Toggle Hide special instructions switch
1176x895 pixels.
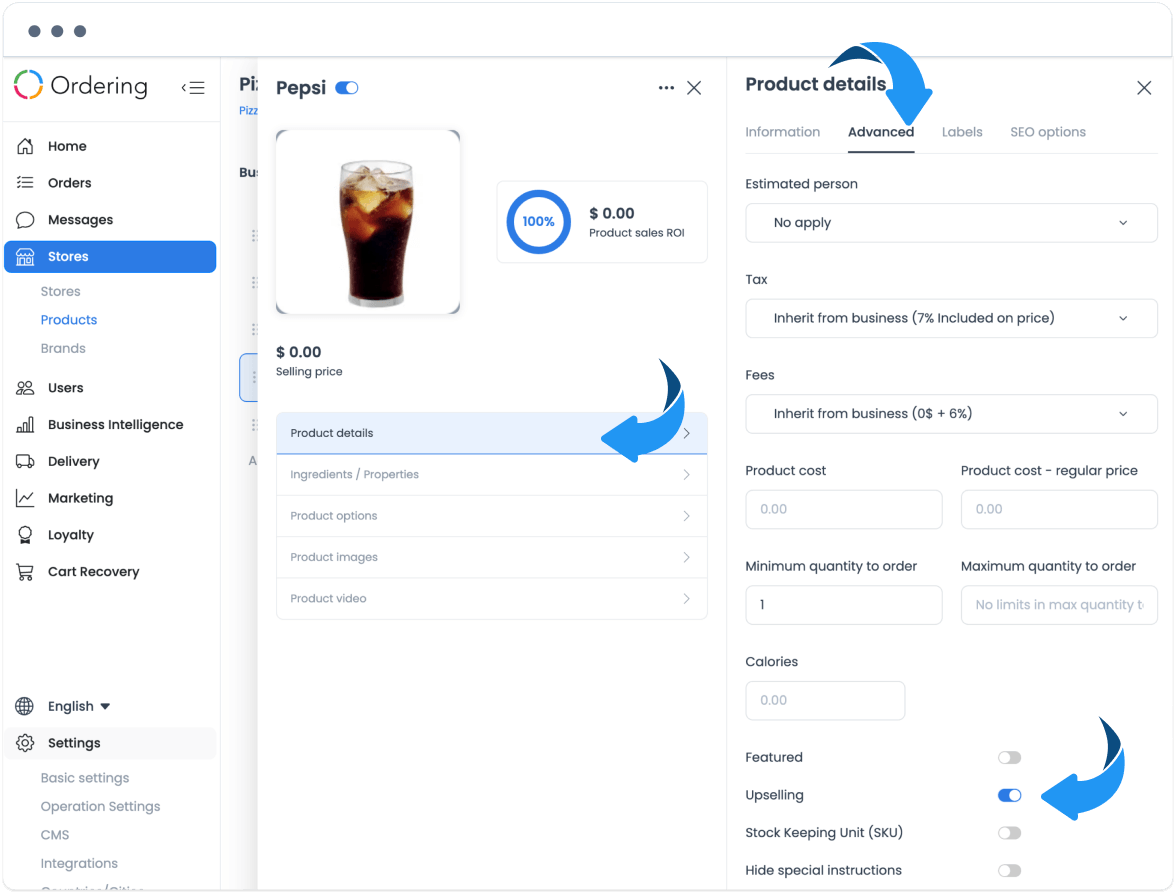(1010, 870)
